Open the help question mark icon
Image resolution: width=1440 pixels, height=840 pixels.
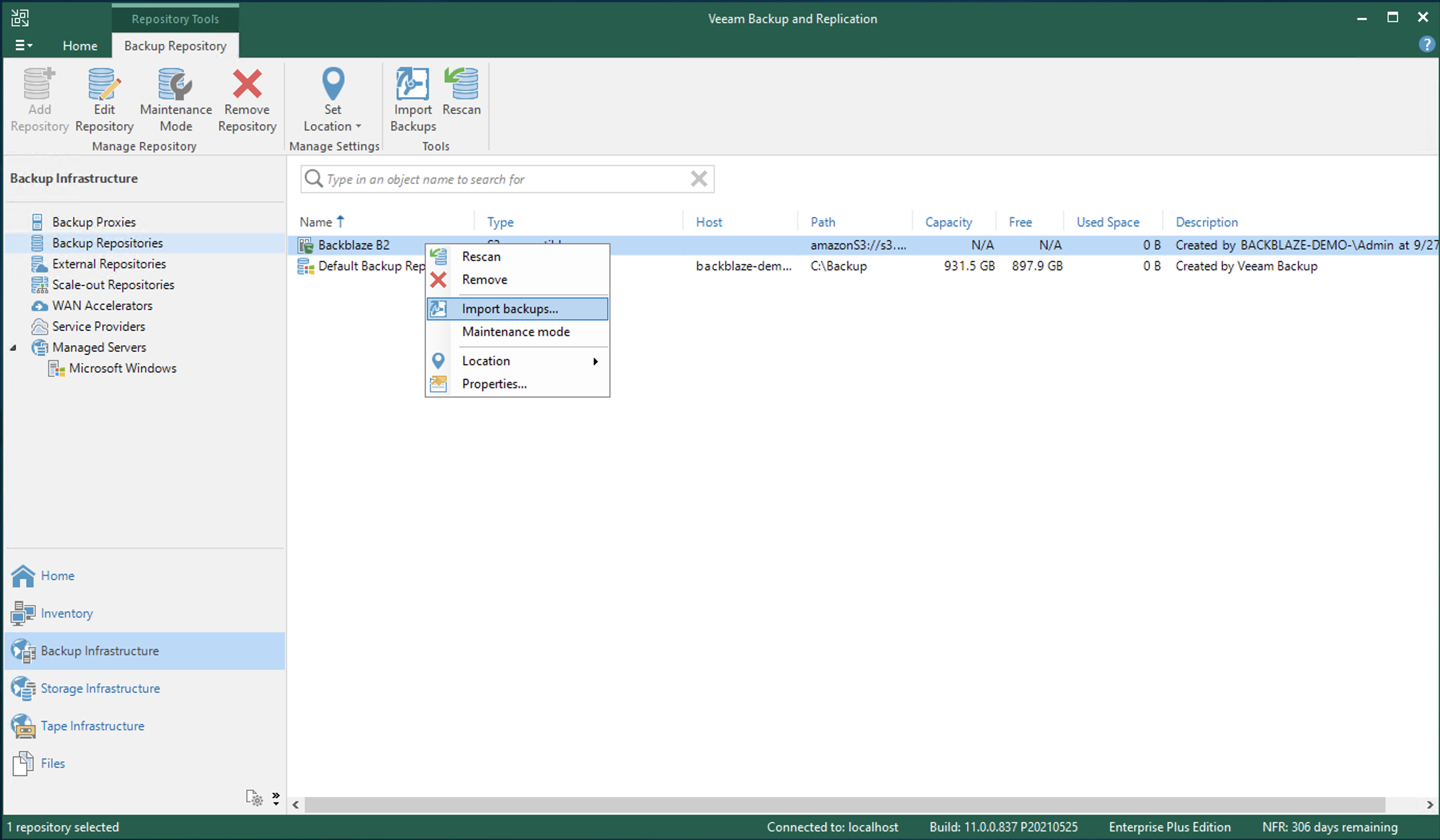(x=1426, y=44)
